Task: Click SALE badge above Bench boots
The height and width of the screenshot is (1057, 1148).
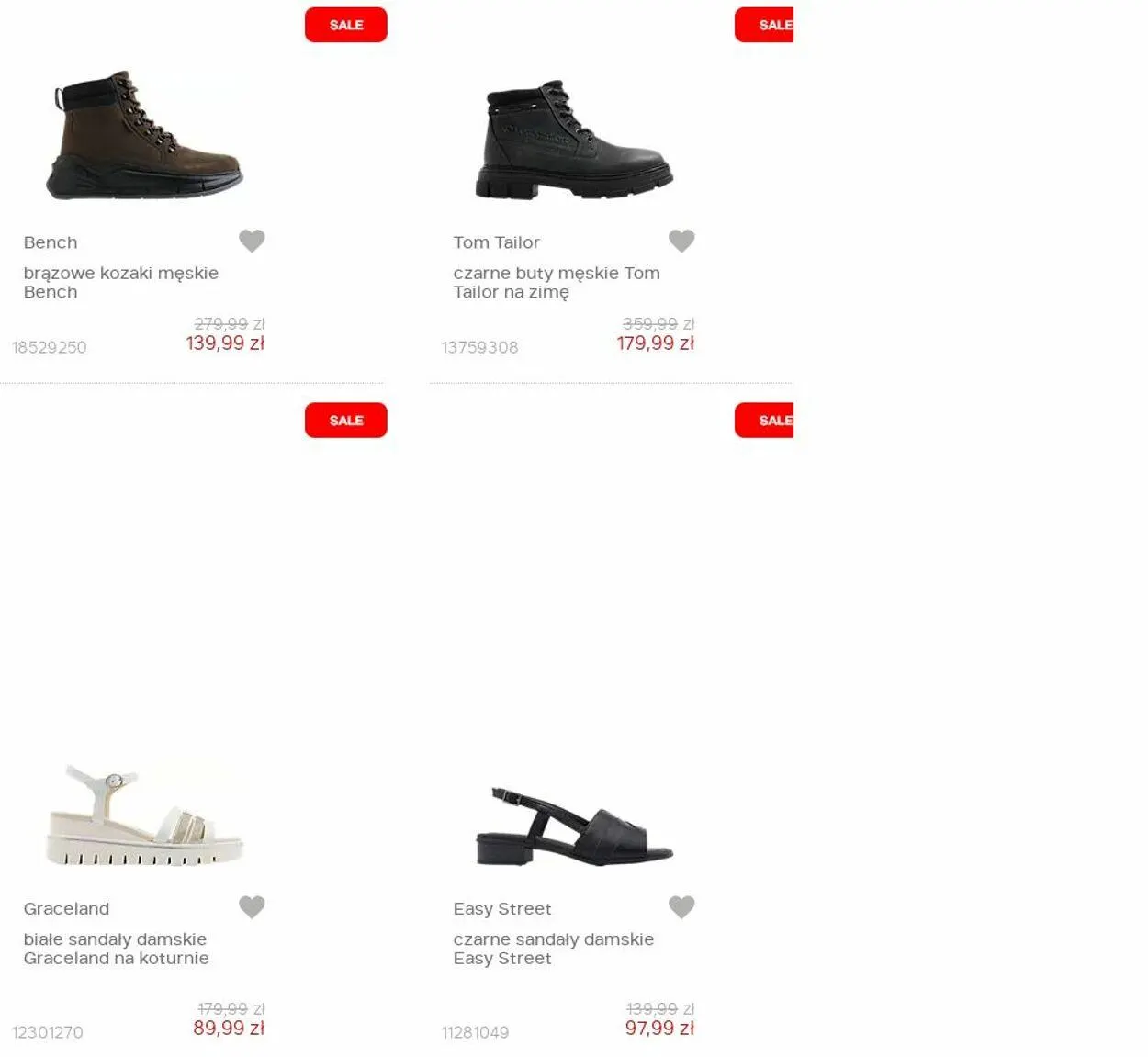Action: pos(346,25)
